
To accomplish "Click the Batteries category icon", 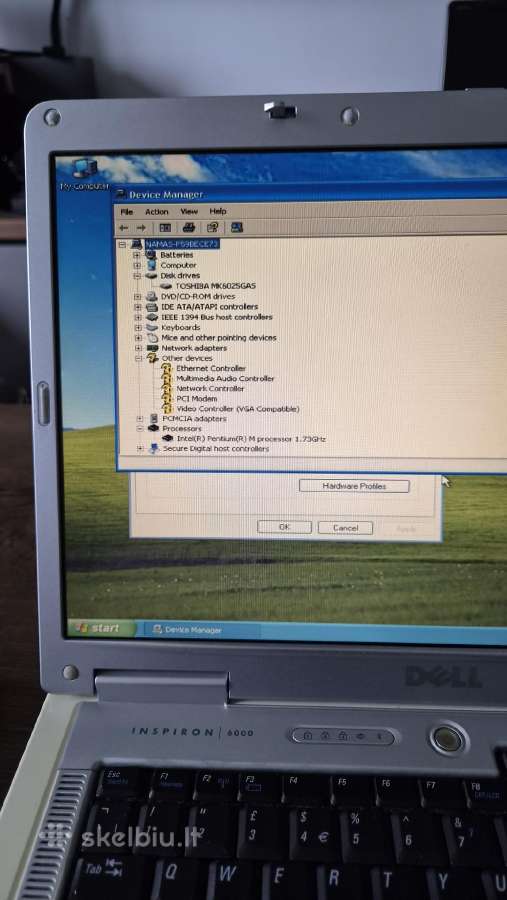I will pos(152,254).
